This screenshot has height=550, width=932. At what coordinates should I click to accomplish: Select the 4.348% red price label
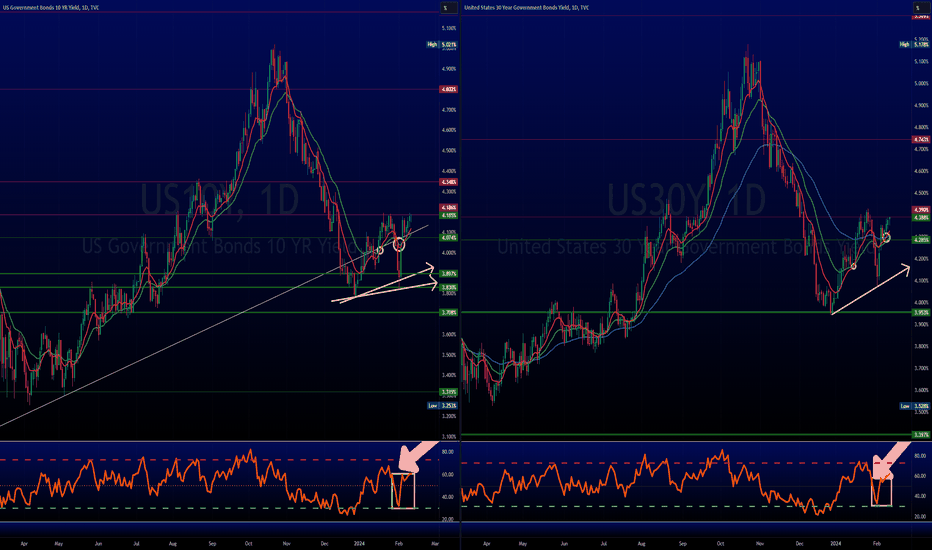[x=448, y=182]
